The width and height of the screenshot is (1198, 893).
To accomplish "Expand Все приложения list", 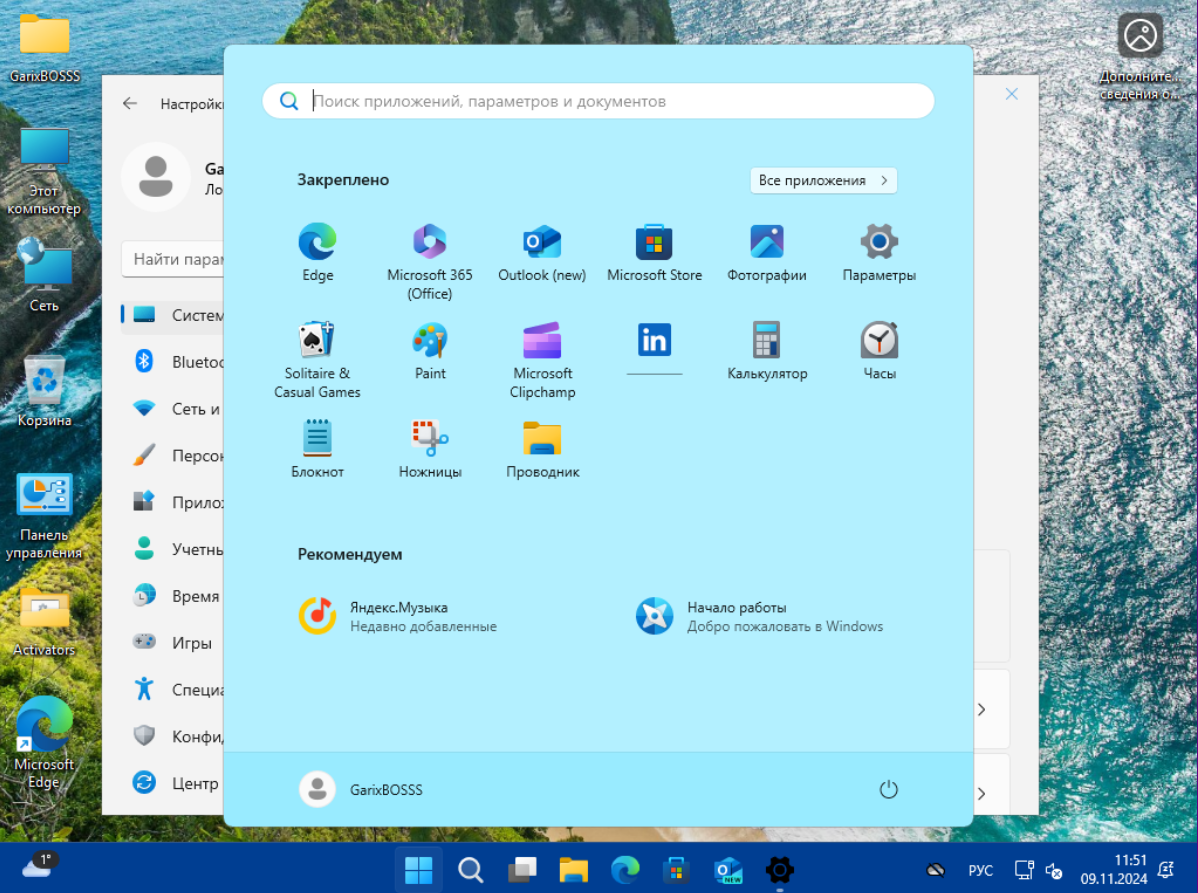I will tap(823, 181).
